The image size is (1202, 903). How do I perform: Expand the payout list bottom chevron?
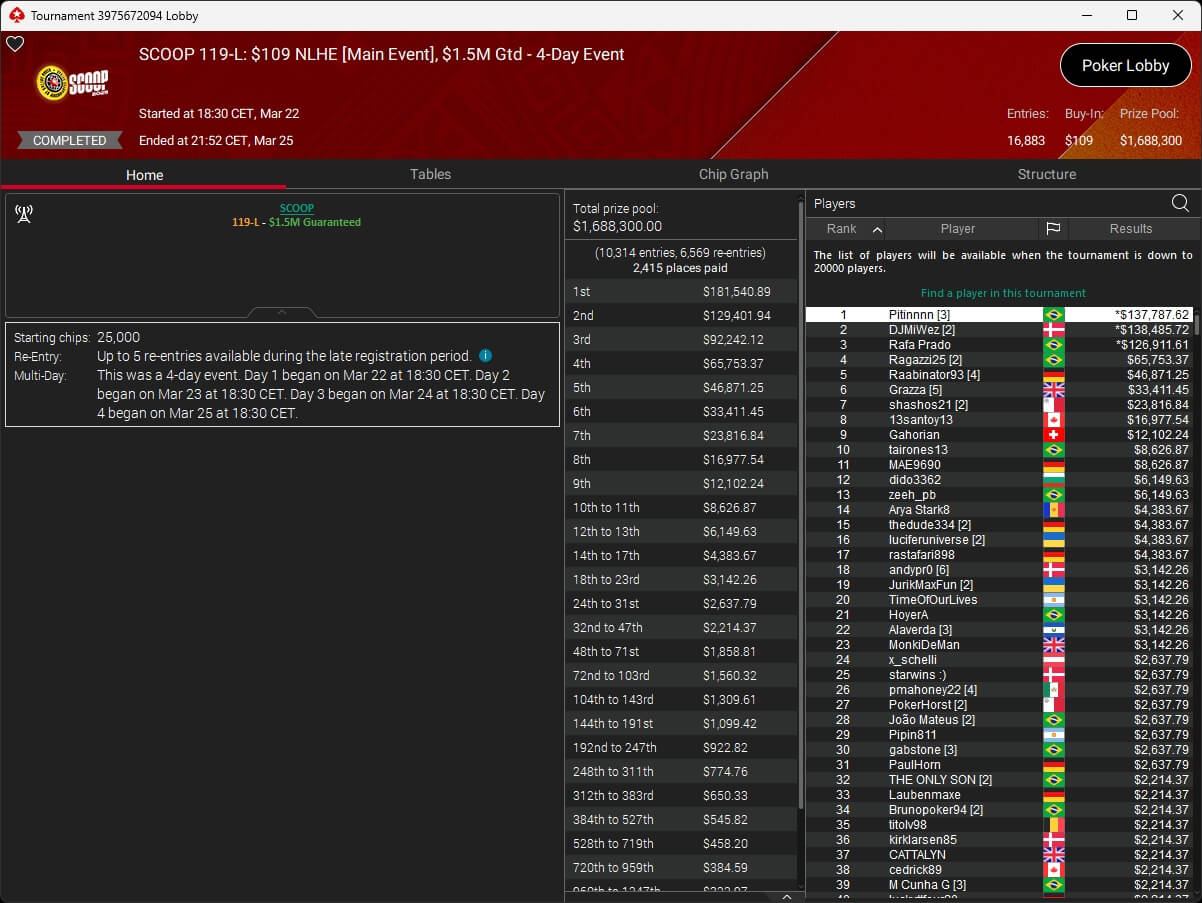point(786,897)
